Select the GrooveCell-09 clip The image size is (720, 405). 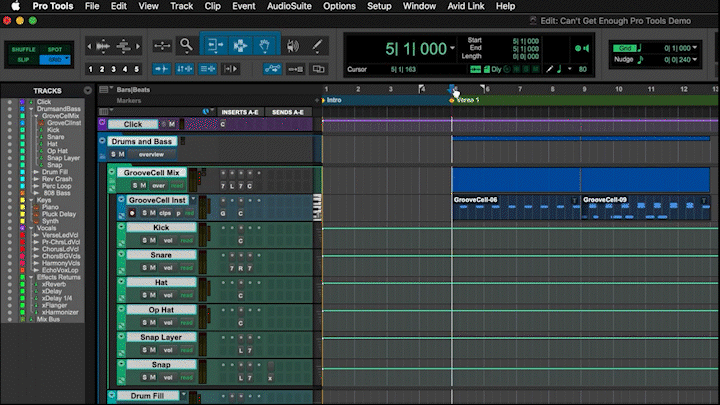click(x=640, y=208)
